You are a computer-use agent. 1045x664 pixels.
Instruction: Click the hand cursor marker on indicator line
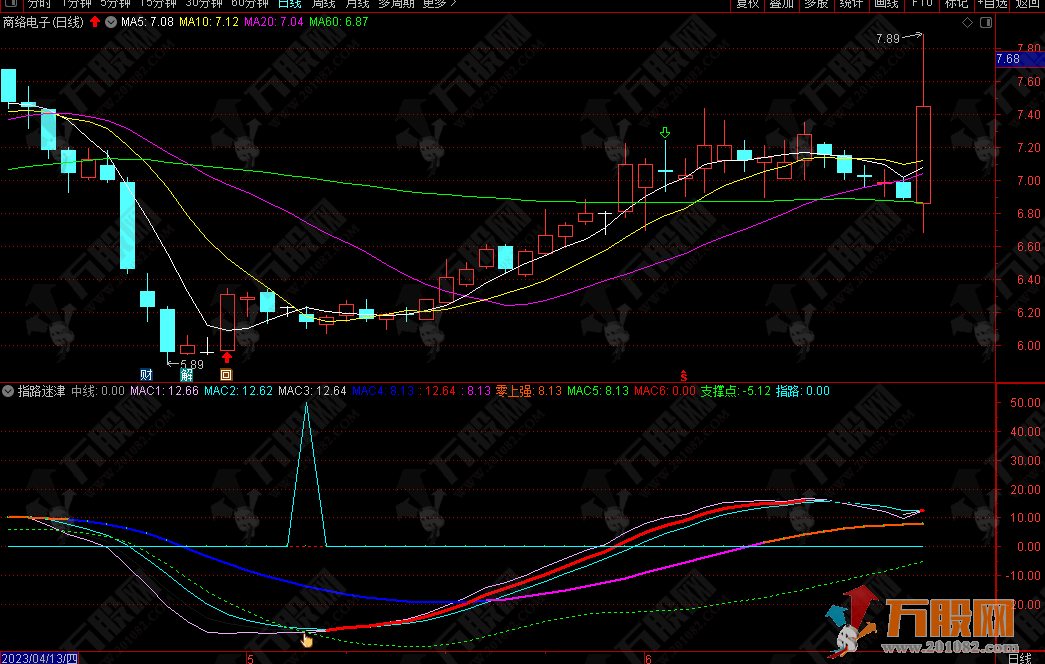(307, 641)
